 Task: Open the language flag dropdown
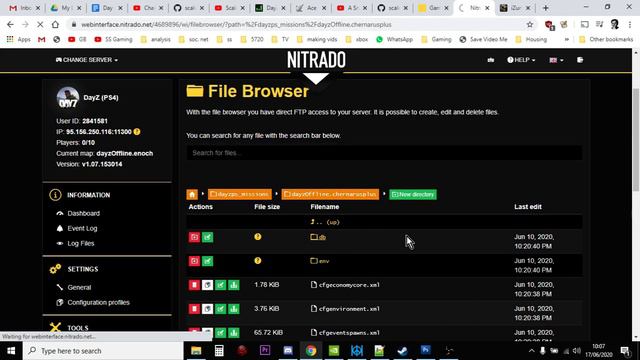556,60
